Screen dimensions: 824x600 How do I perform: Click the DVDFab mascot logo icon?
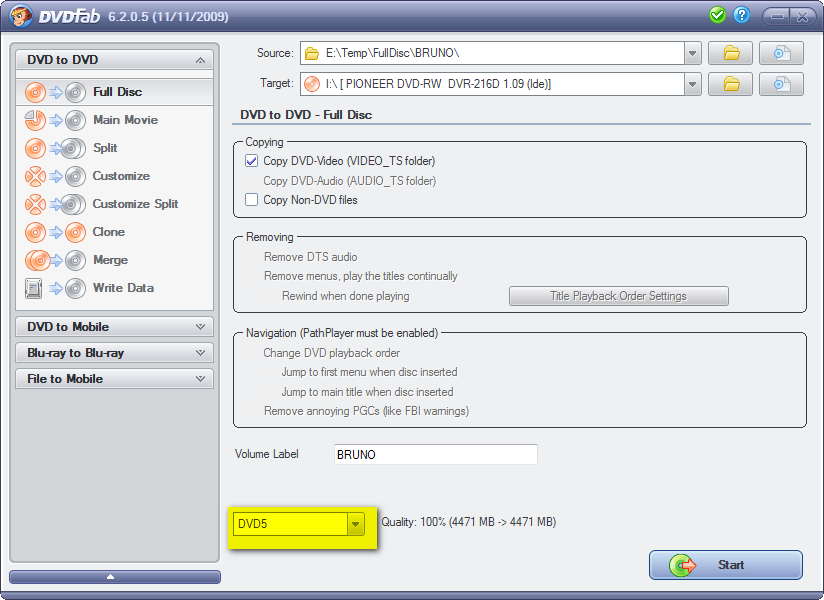19,16
